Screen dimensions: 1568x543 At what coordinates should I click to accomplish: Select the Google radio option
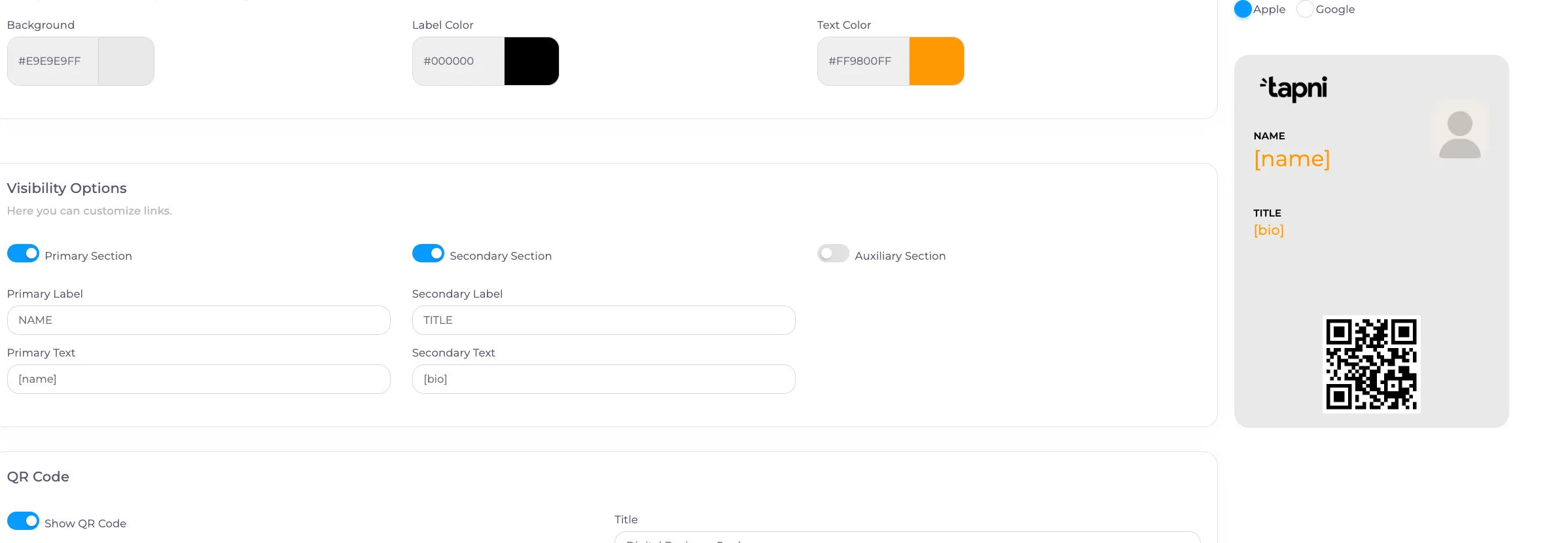1305,9
